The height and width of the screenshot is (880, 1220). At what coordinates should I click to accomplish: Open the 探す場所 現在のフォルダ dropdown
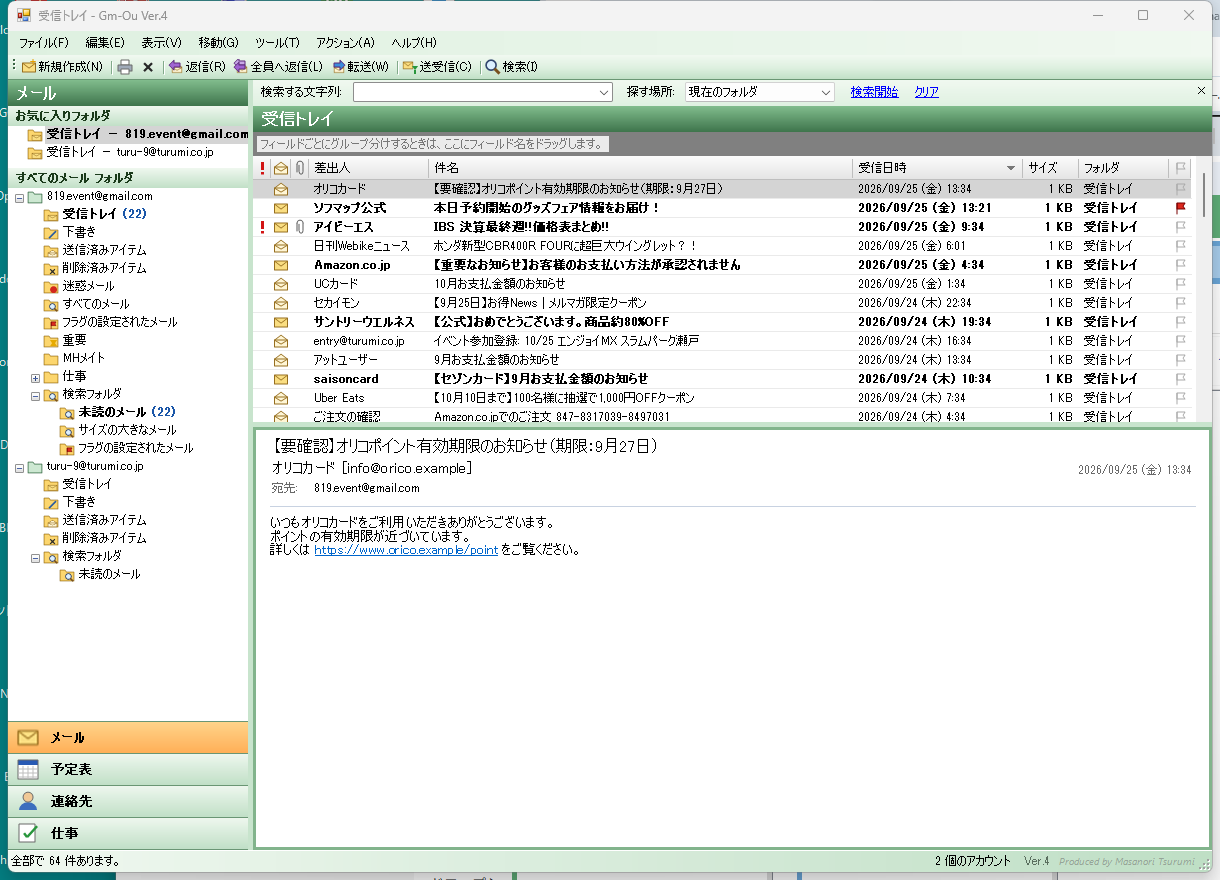tap(760, 92)
